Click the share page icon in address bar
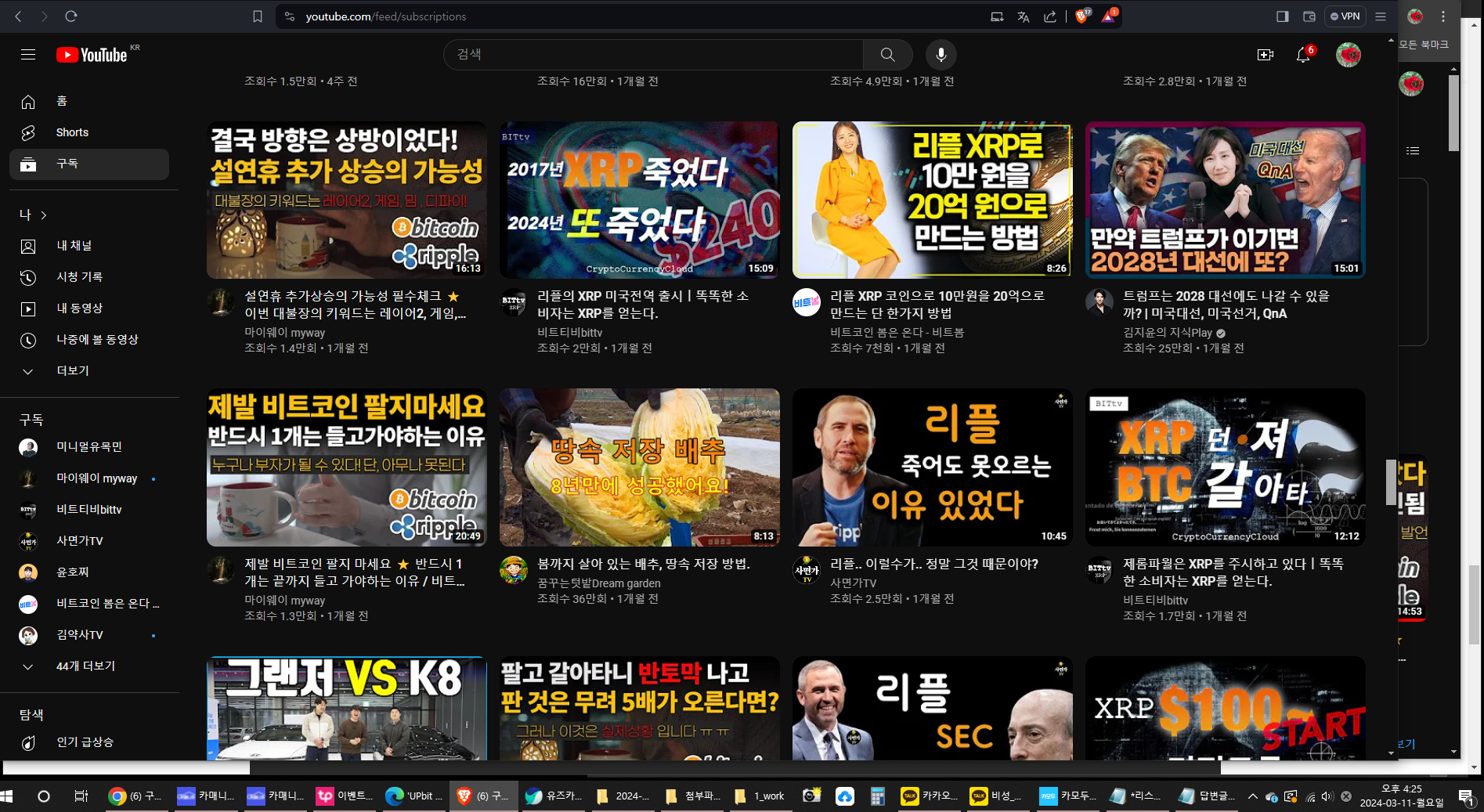 pos(1050,16)
